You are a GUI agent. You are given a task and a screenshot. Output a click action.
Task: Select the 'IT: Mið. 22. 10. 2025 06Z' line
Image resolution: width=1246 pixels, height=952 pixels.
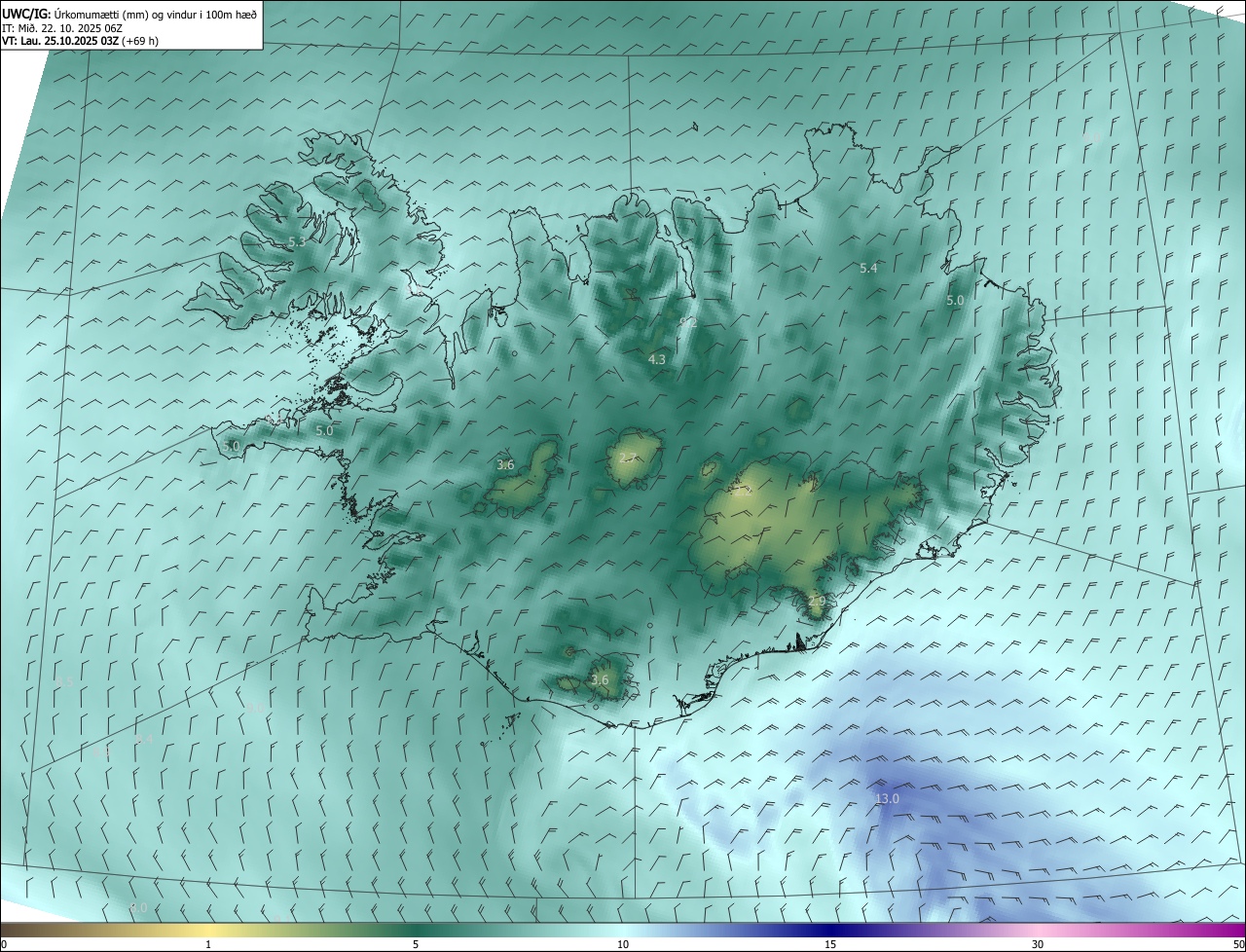click(x=62, y=28)
